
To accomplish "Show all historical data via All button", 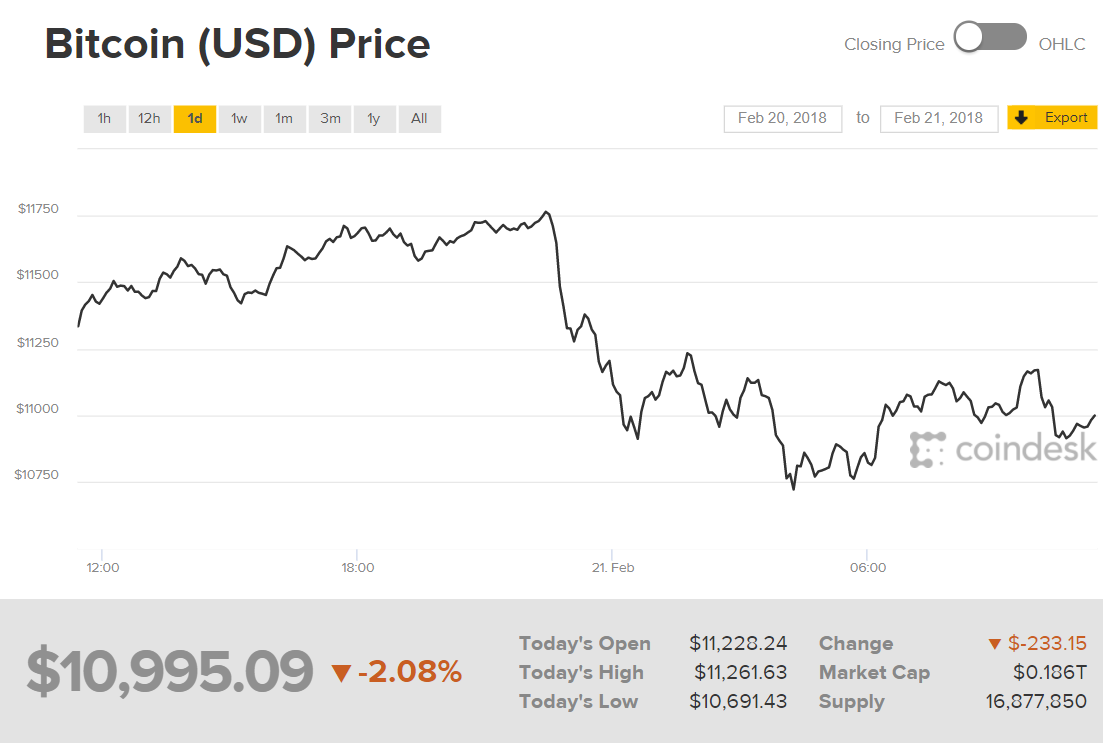I will [419, 118].
